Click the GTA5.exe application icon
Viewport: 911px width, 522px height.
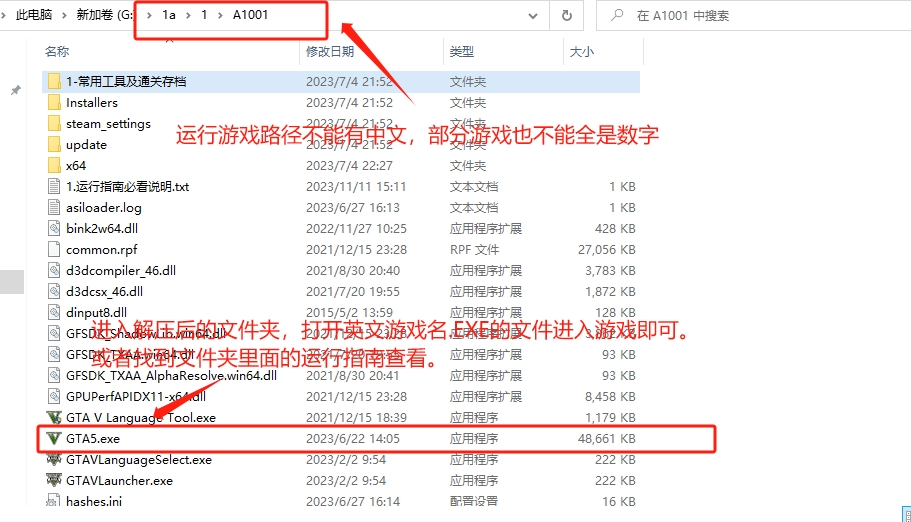54,438
